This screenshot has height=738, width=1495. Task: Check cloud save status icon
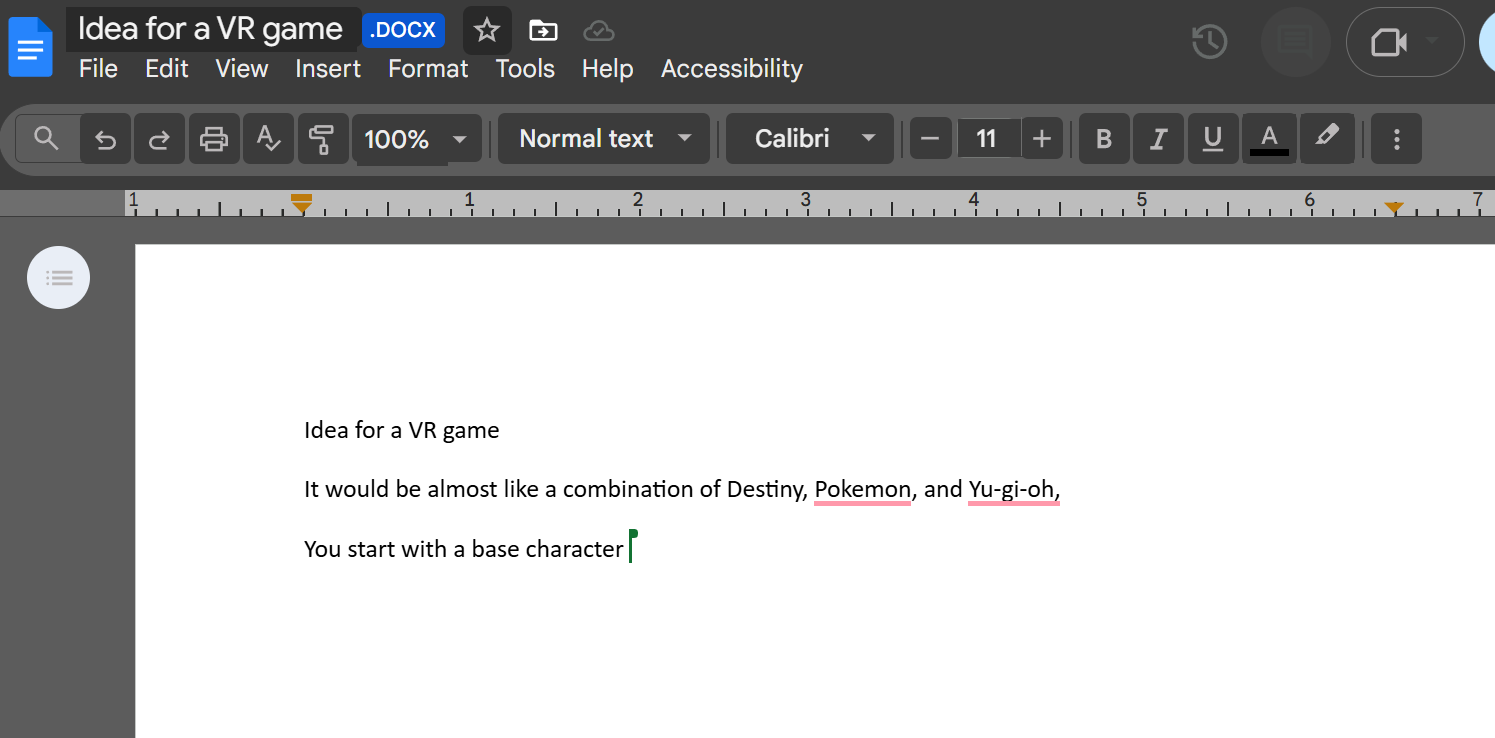tap(598, 31)
